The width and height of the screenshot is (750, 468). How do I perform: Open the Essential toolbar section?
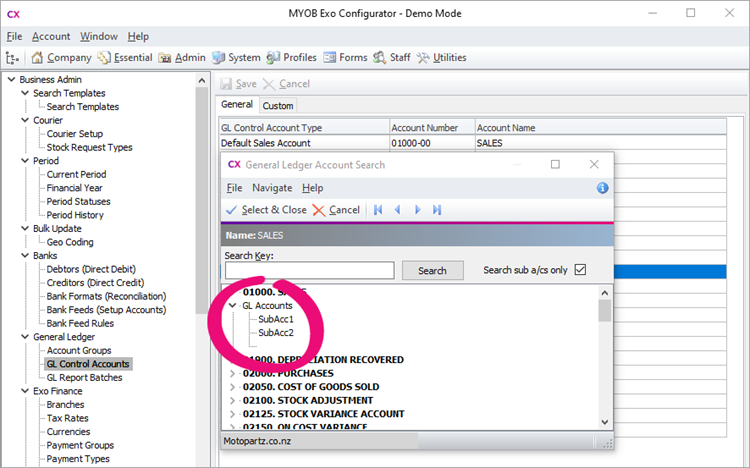tap(125, 58)
